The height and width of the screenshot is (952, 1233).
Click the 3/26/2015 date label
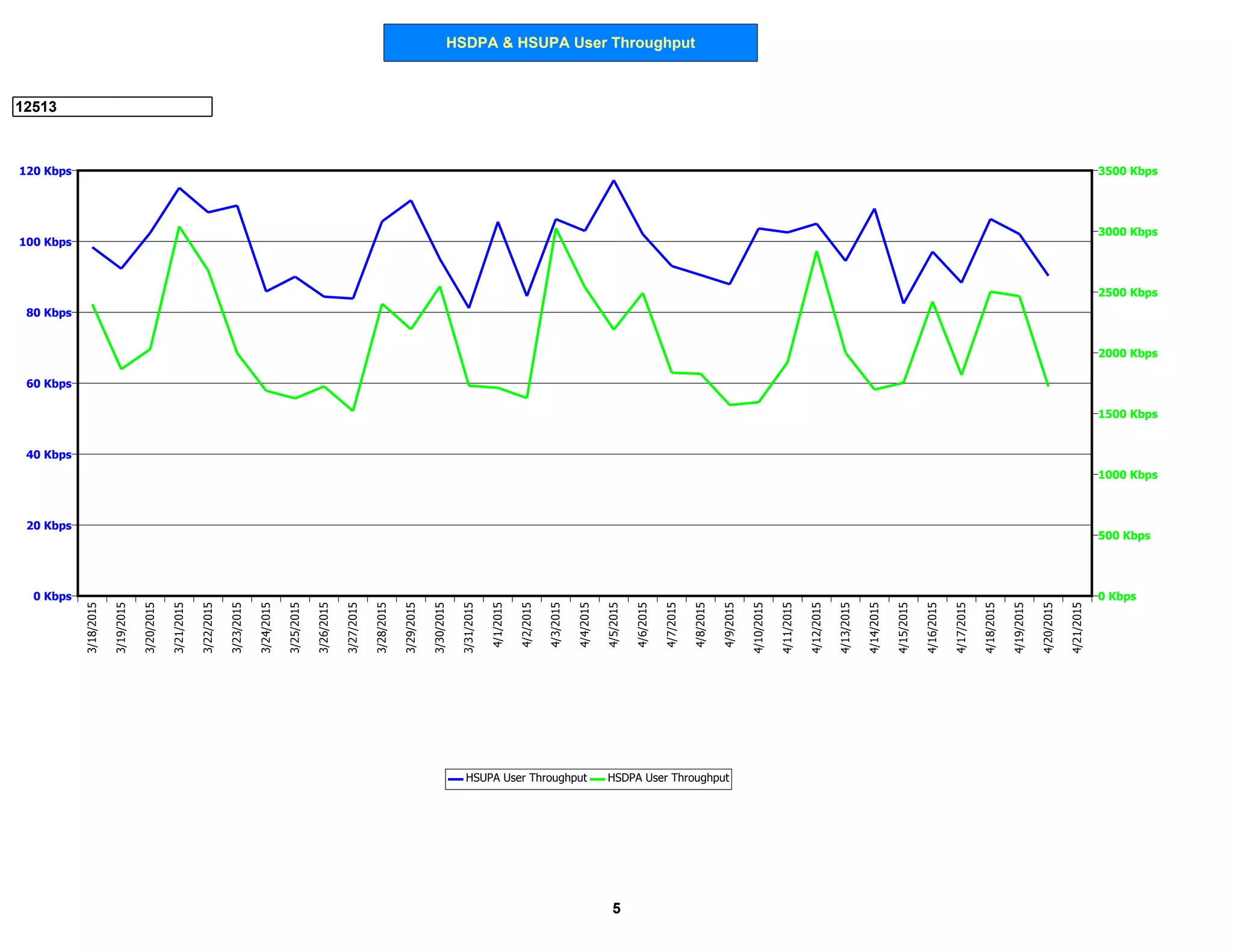pos(324,628)
